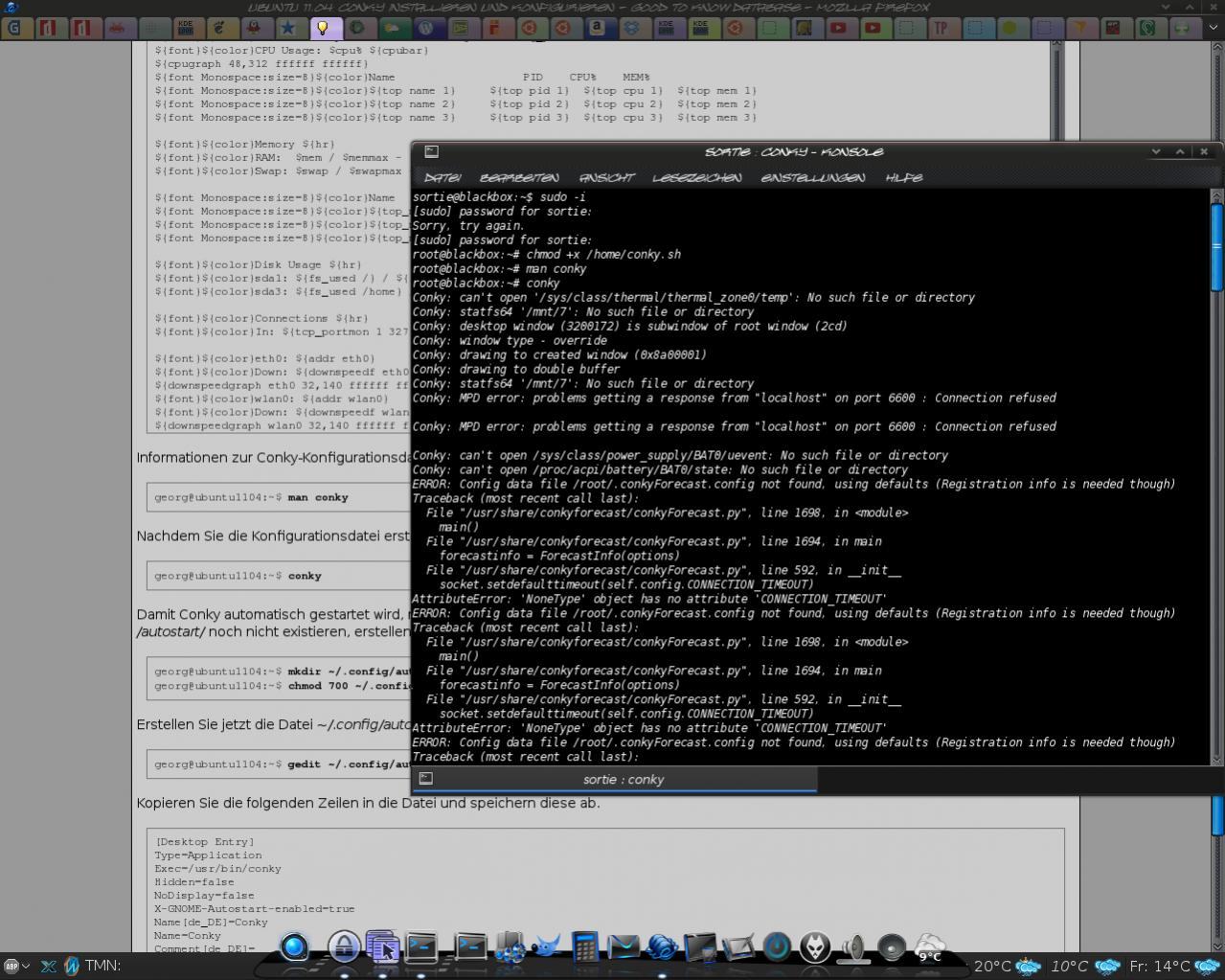This screenshot has height=980, width=1225.
Task: Open the Bearbeiten menu in Konsole
Action: click(x=519, y=177)
